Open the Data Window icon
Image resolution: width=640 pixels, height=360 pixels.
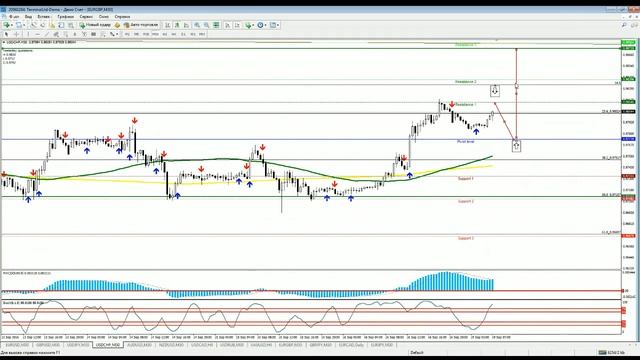tap(43, 25)
